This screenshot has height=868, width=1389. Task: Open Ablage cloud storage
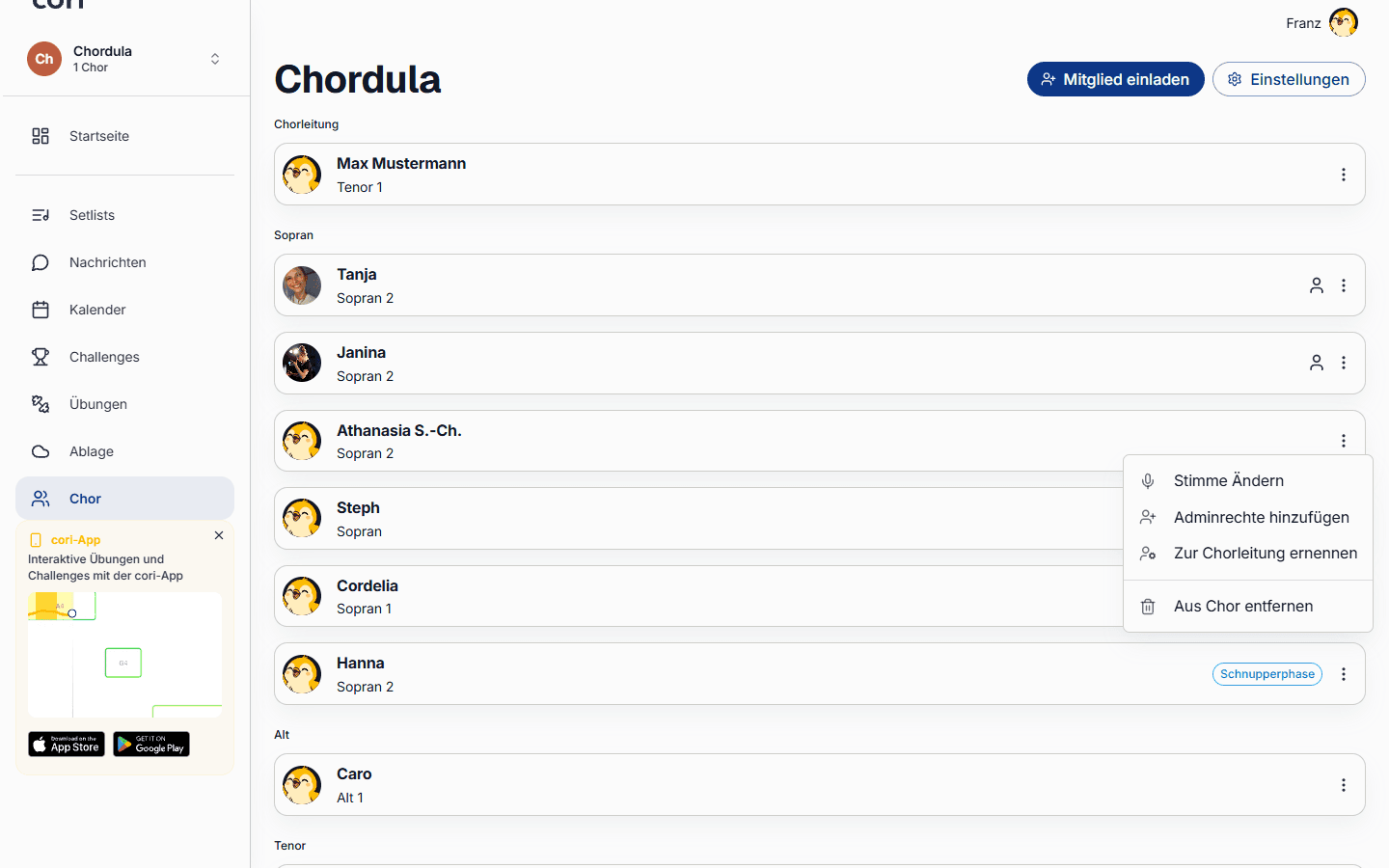click(x=124, y=451)
